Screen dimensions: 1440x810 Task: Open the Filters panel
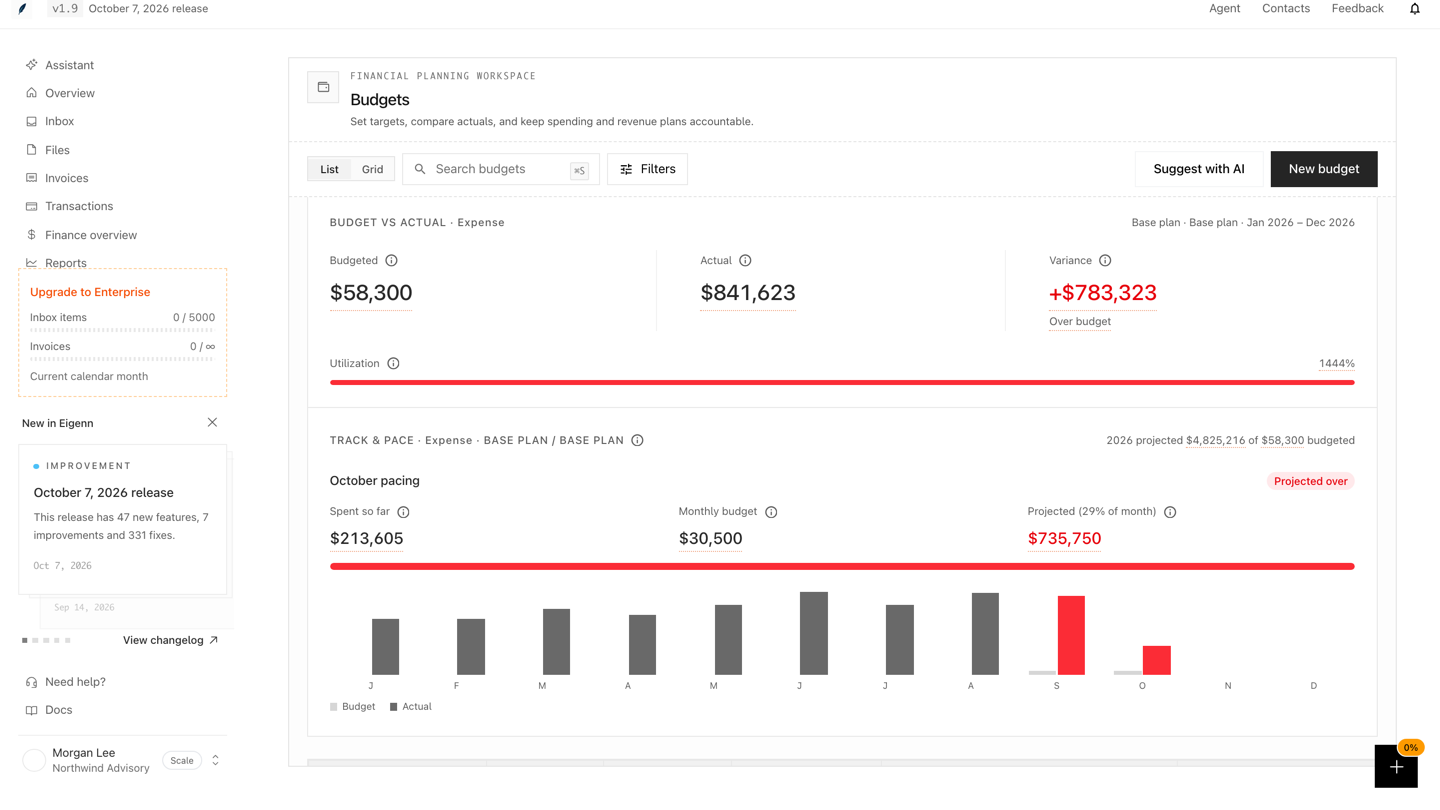point(647,169)
